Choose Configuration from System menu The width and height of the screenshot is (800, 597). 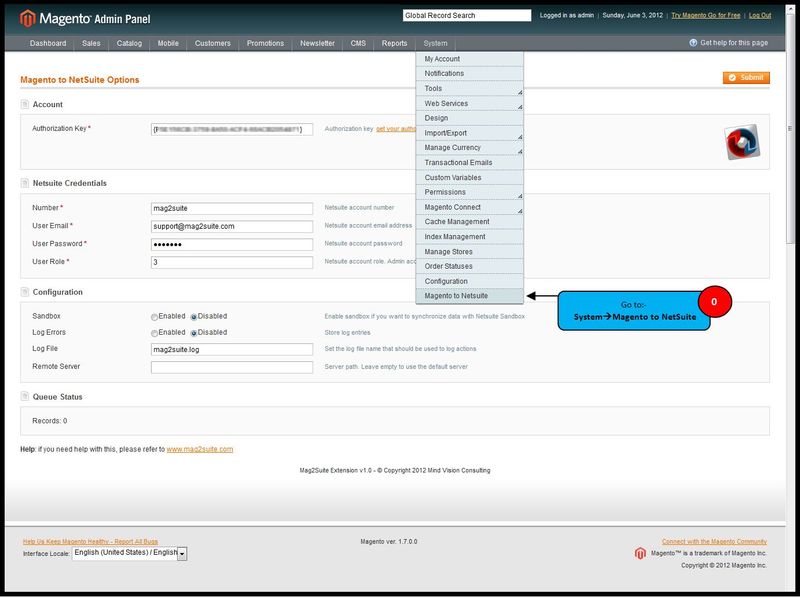pos(469,281)
